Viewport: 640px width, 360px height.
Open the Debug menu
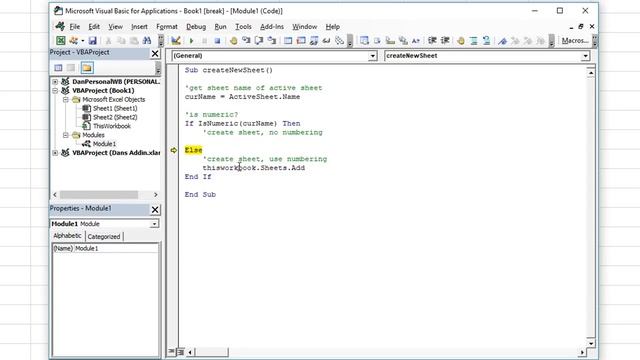[x=196, y=27]
